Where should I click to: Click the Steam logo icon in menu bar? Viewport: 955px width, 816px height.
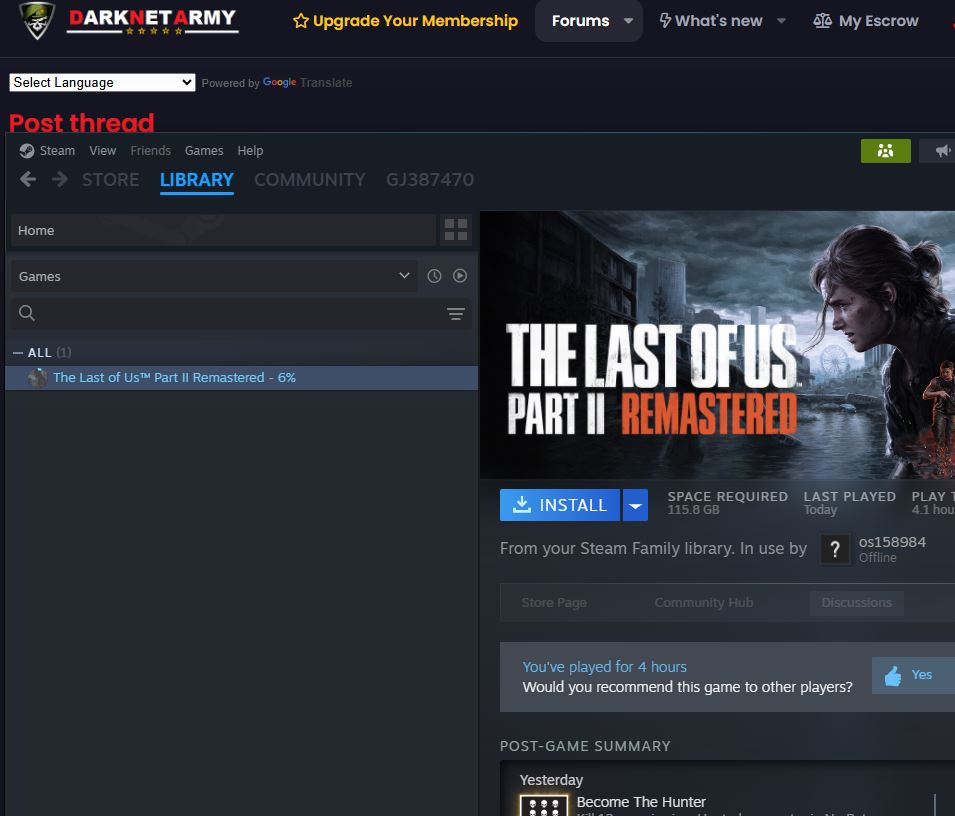(26, 150)
